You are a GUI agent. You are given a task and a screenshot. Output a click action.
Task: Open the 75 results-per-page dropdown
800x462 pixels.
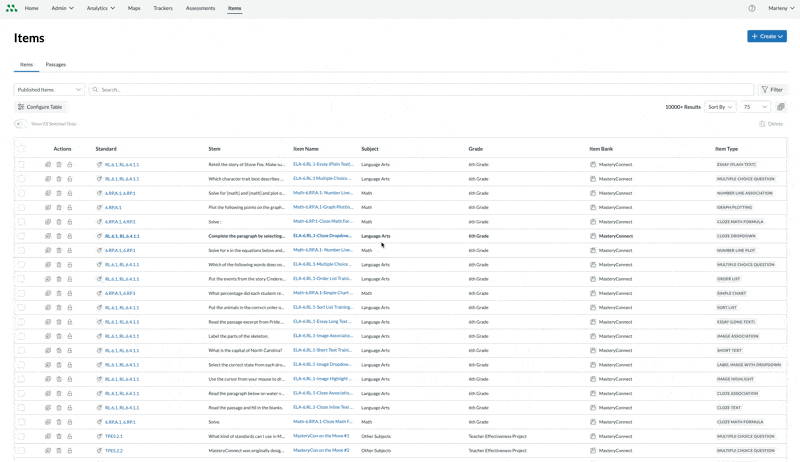755,107
